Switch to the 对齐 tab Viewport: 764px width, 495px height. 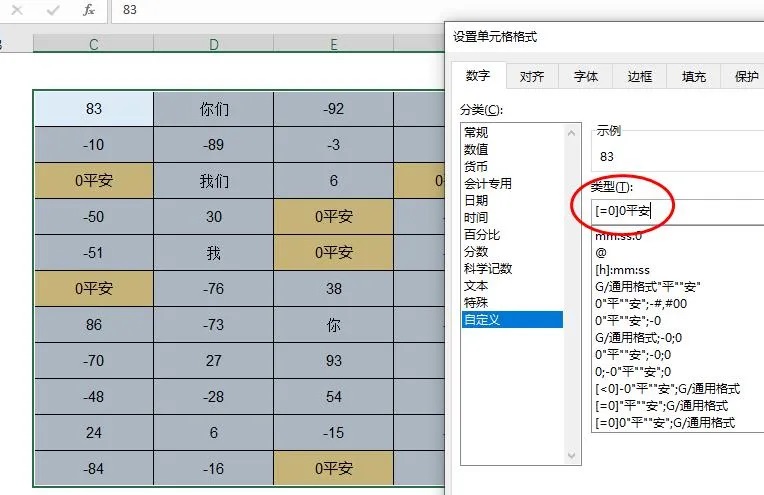(x=532, y=76)
